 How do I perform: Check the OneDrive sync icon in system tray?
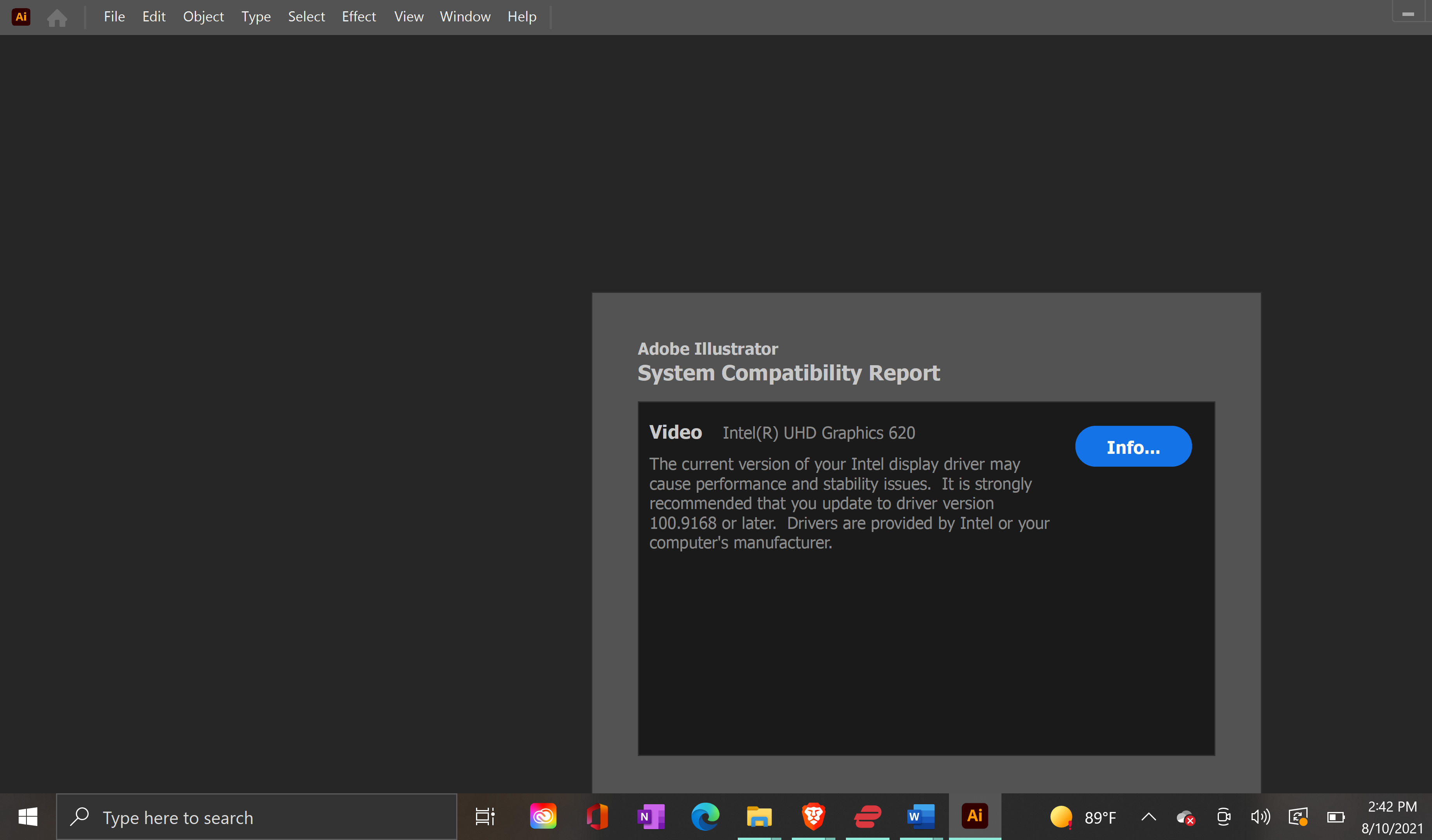(1185, 817)
